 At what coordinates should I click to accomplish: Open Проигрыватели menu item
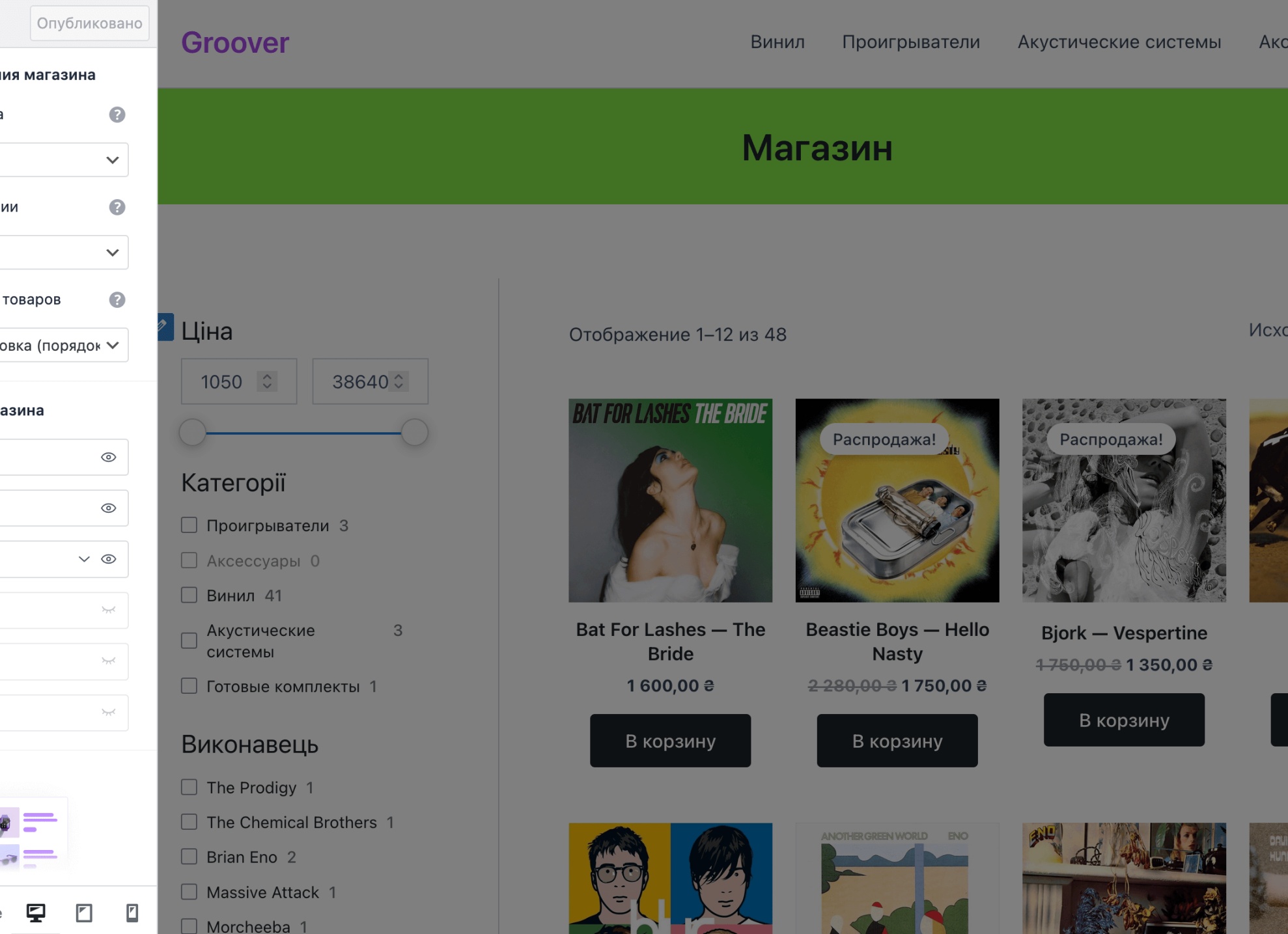click(911, 42)
